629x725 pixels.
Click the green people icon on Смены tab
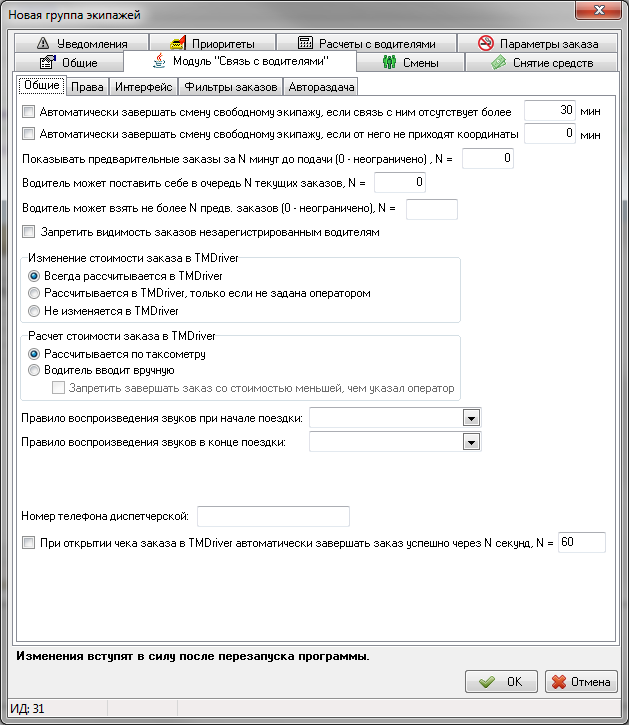click(x=389, y=62)
